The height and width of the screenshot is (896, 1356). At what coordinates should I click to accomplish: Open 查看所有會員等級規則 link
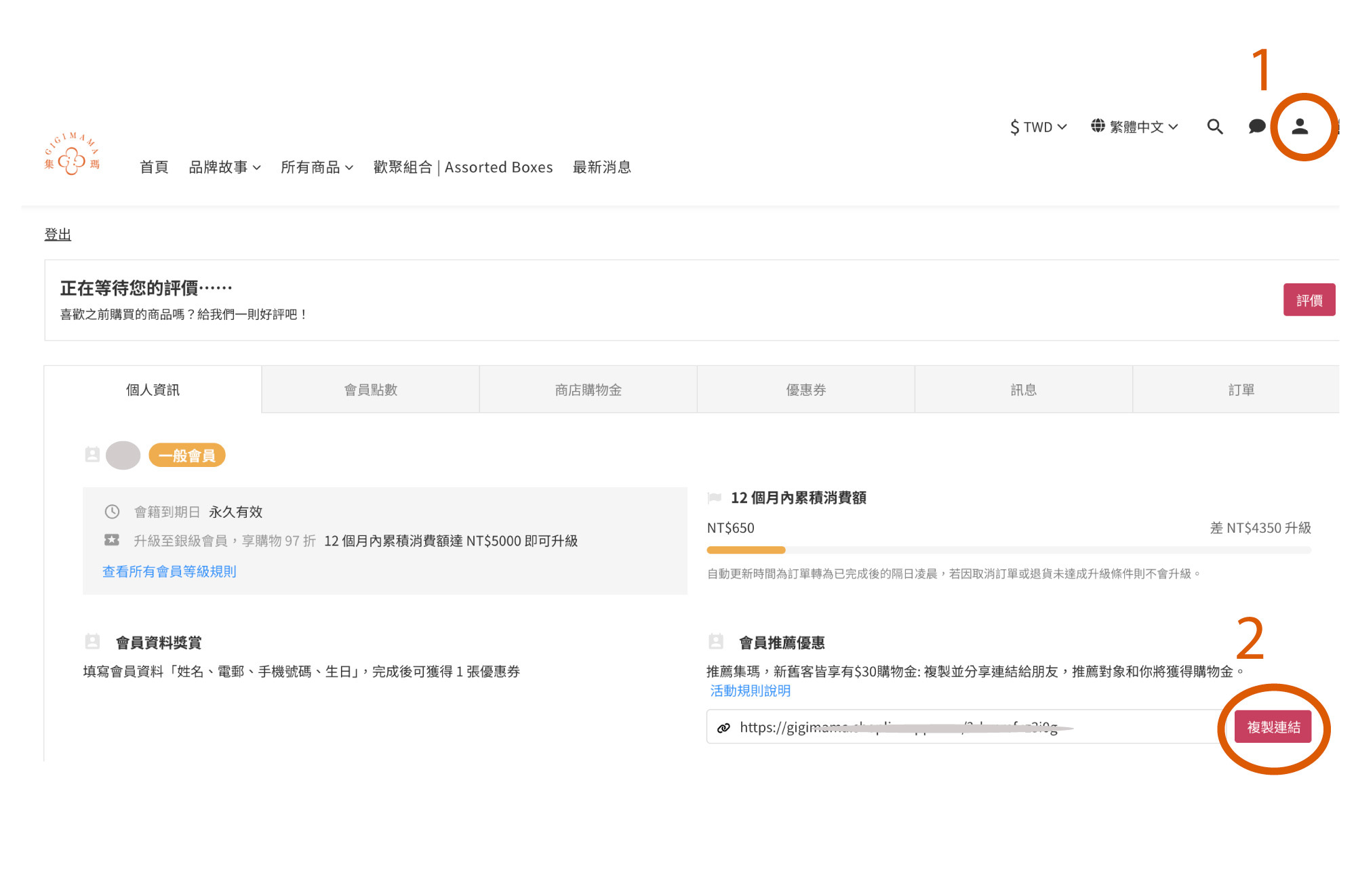pyautogui.click(x=169, y=571)
